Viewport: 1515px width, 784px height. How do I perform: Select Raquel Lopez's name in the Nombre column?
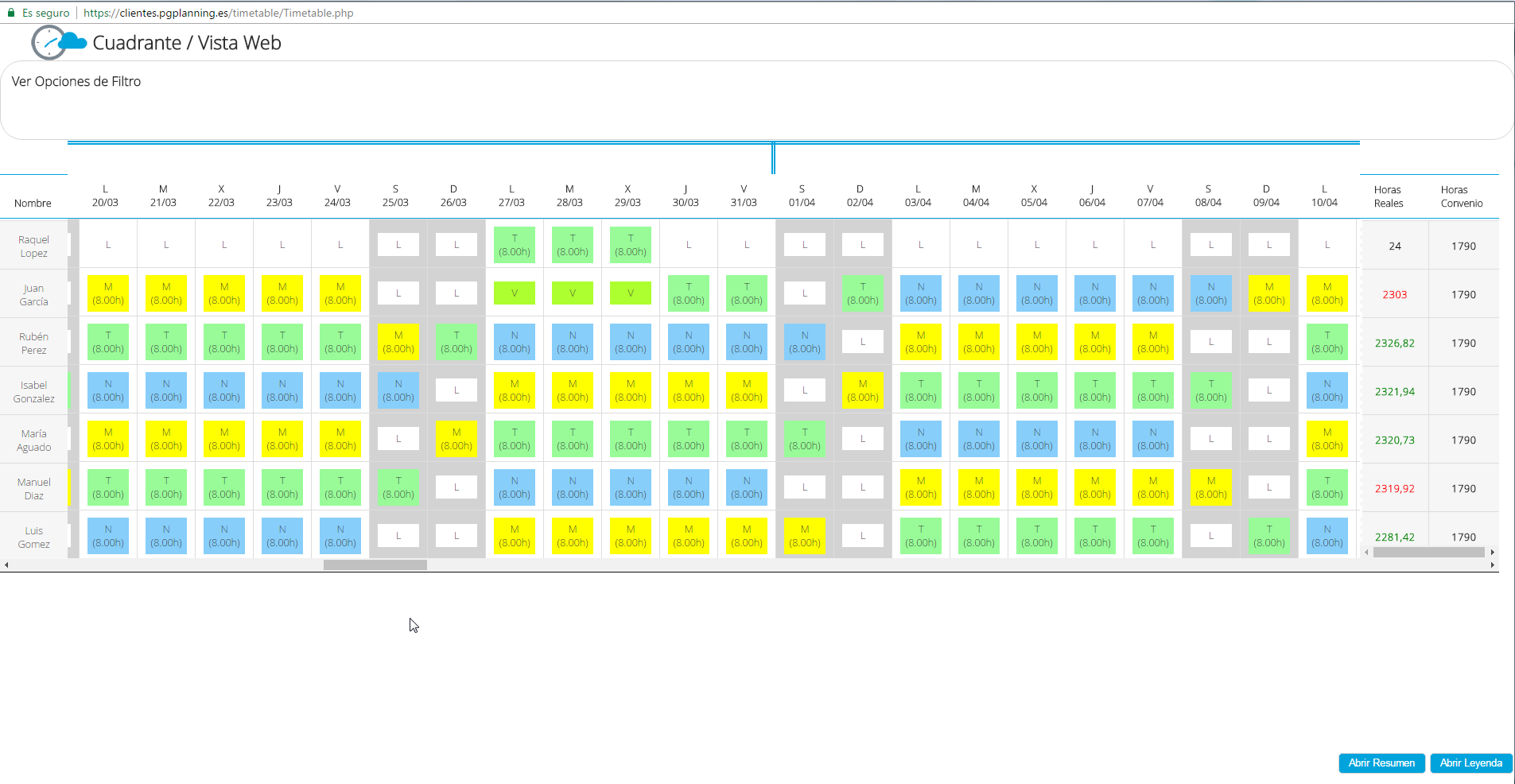(33, 246)
